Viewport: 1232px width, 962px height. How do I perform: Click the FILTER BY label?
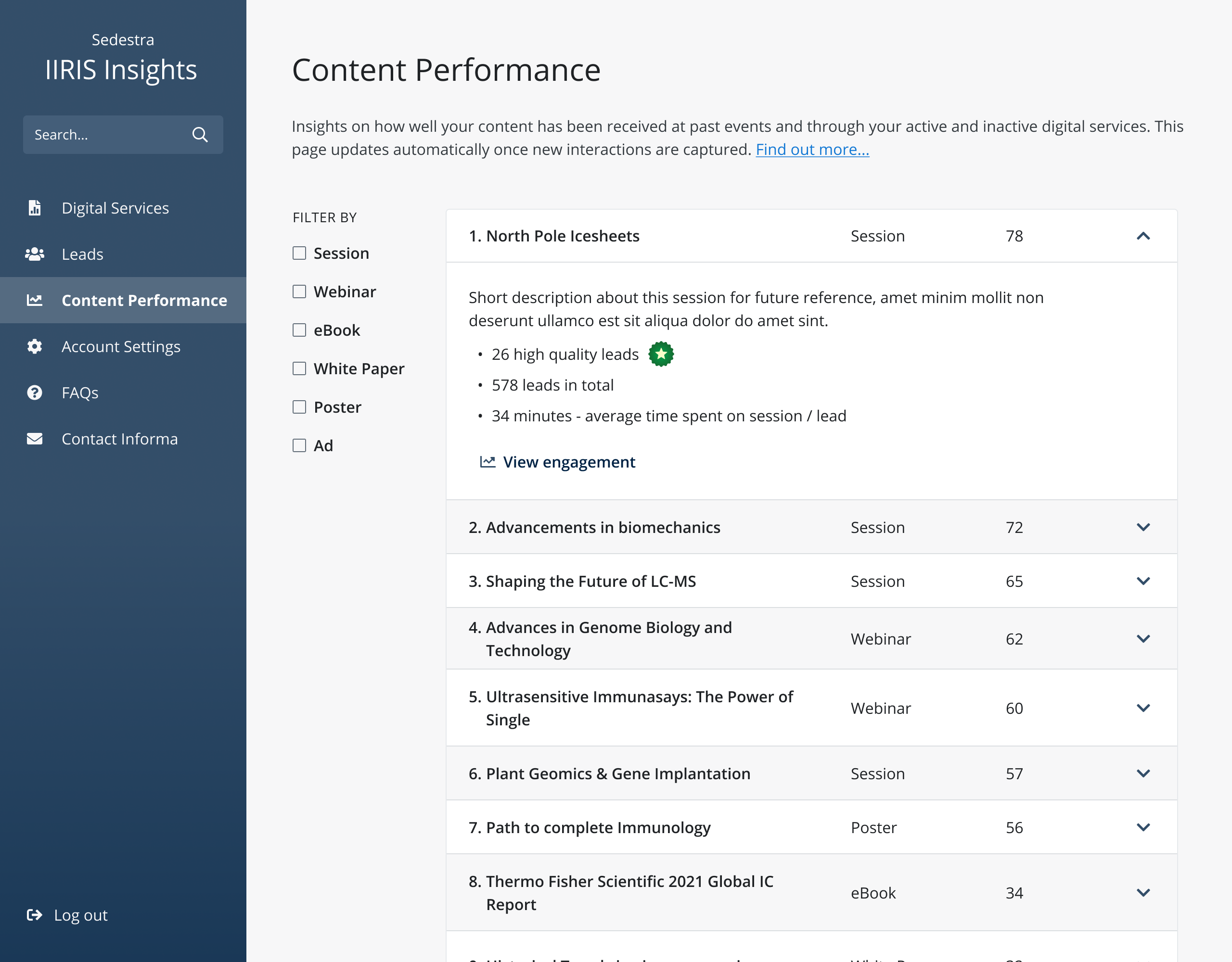tap(324, 218)
